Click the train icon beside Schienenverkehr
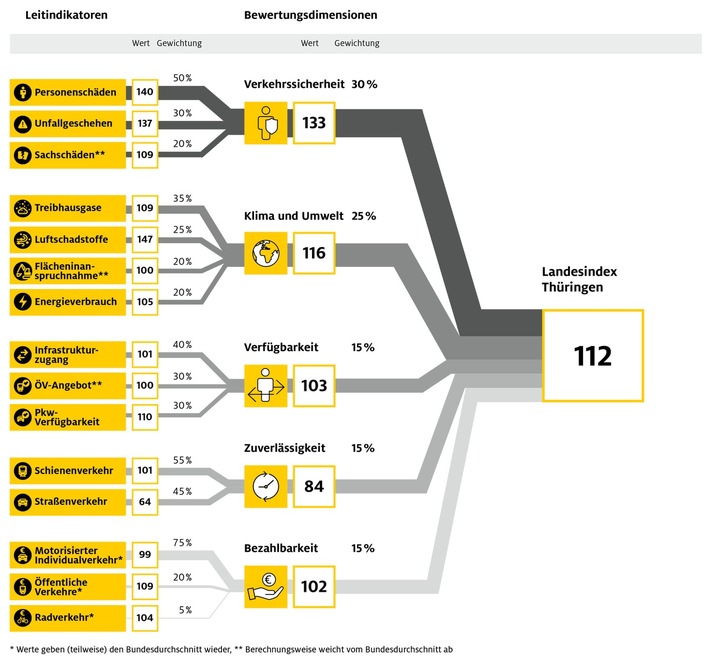 [x=22, y=471]
